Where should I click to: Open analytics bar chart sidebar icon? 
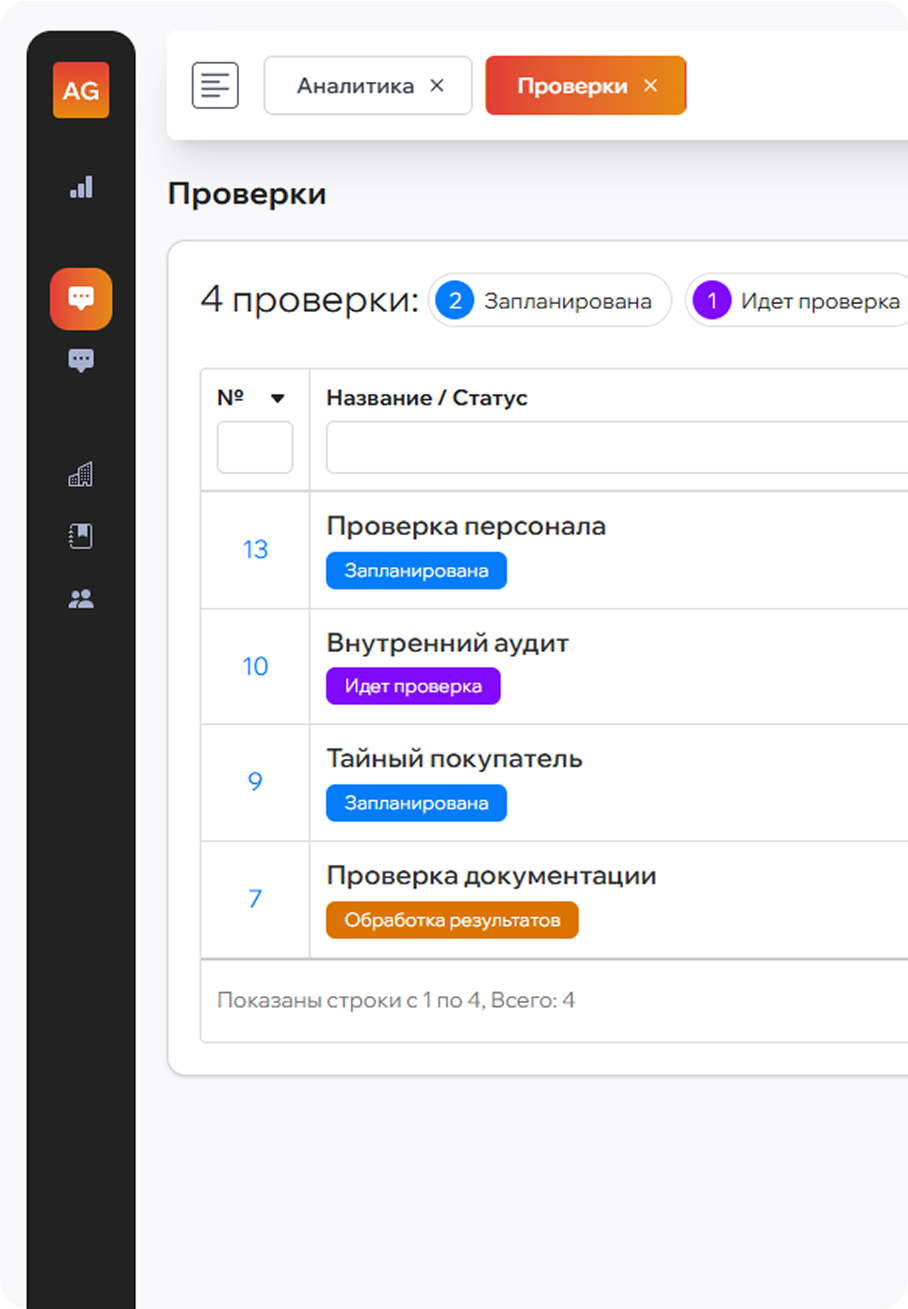point(81,187)
